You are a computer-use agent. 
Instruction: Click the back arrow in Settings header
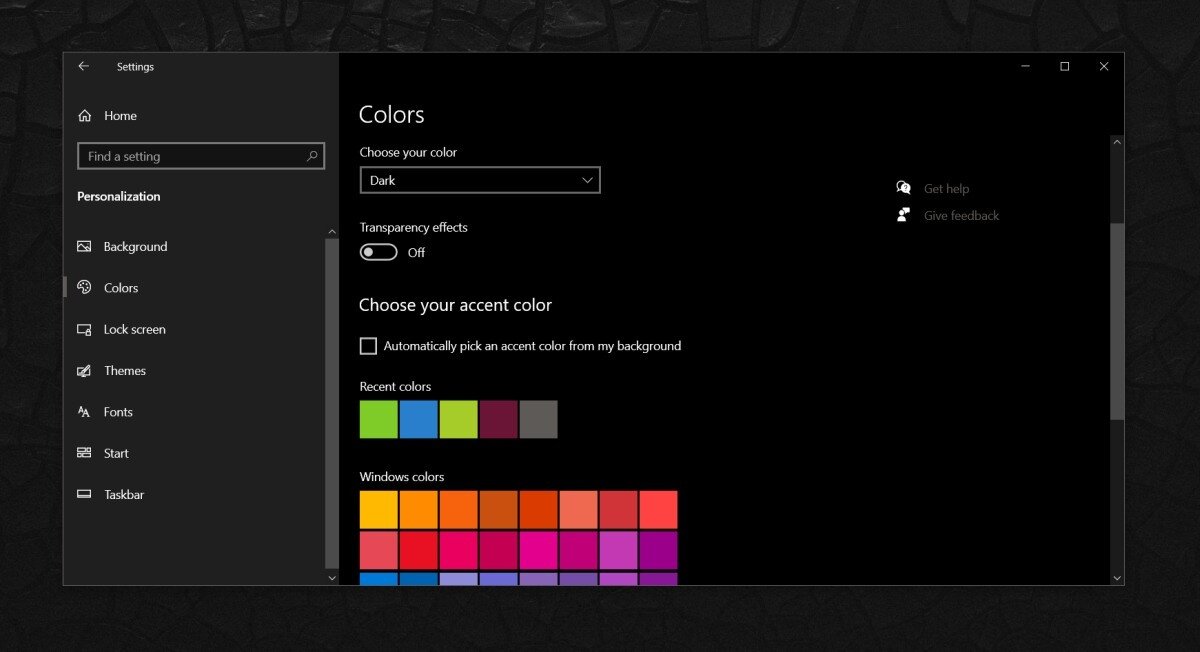pos(84,66)
